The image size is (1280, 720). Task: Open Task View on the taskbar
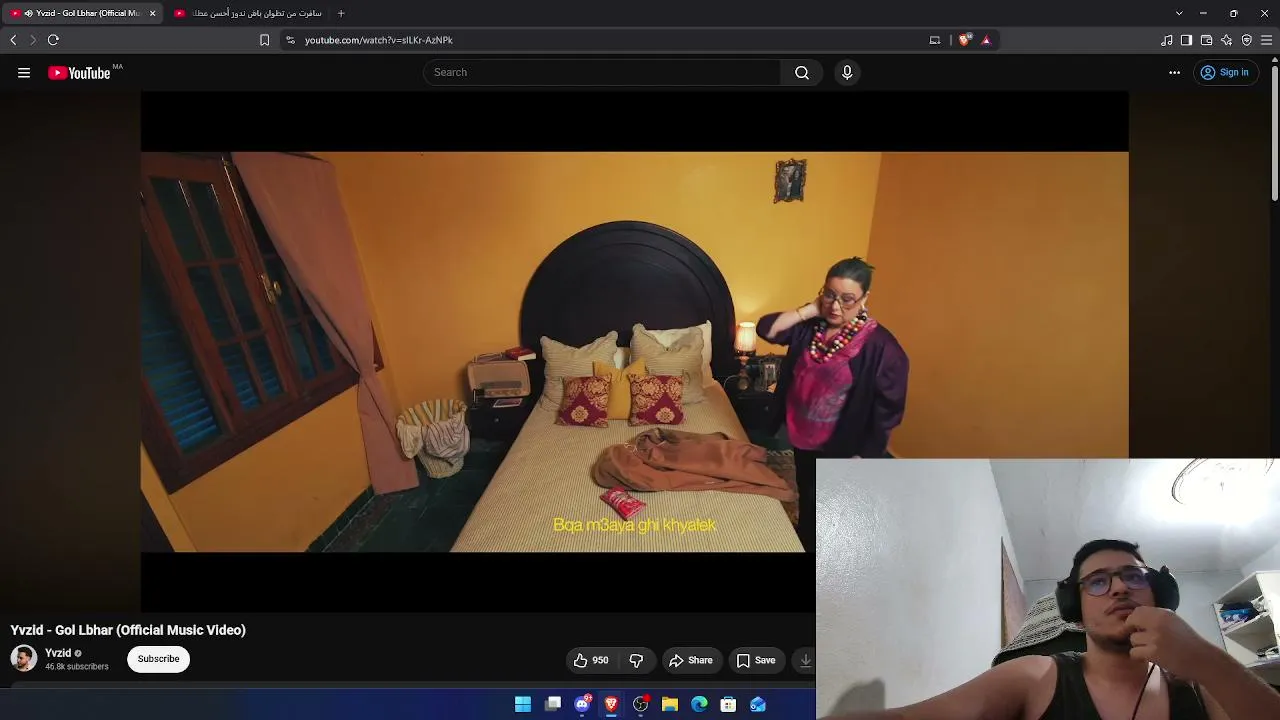(553, 704)
